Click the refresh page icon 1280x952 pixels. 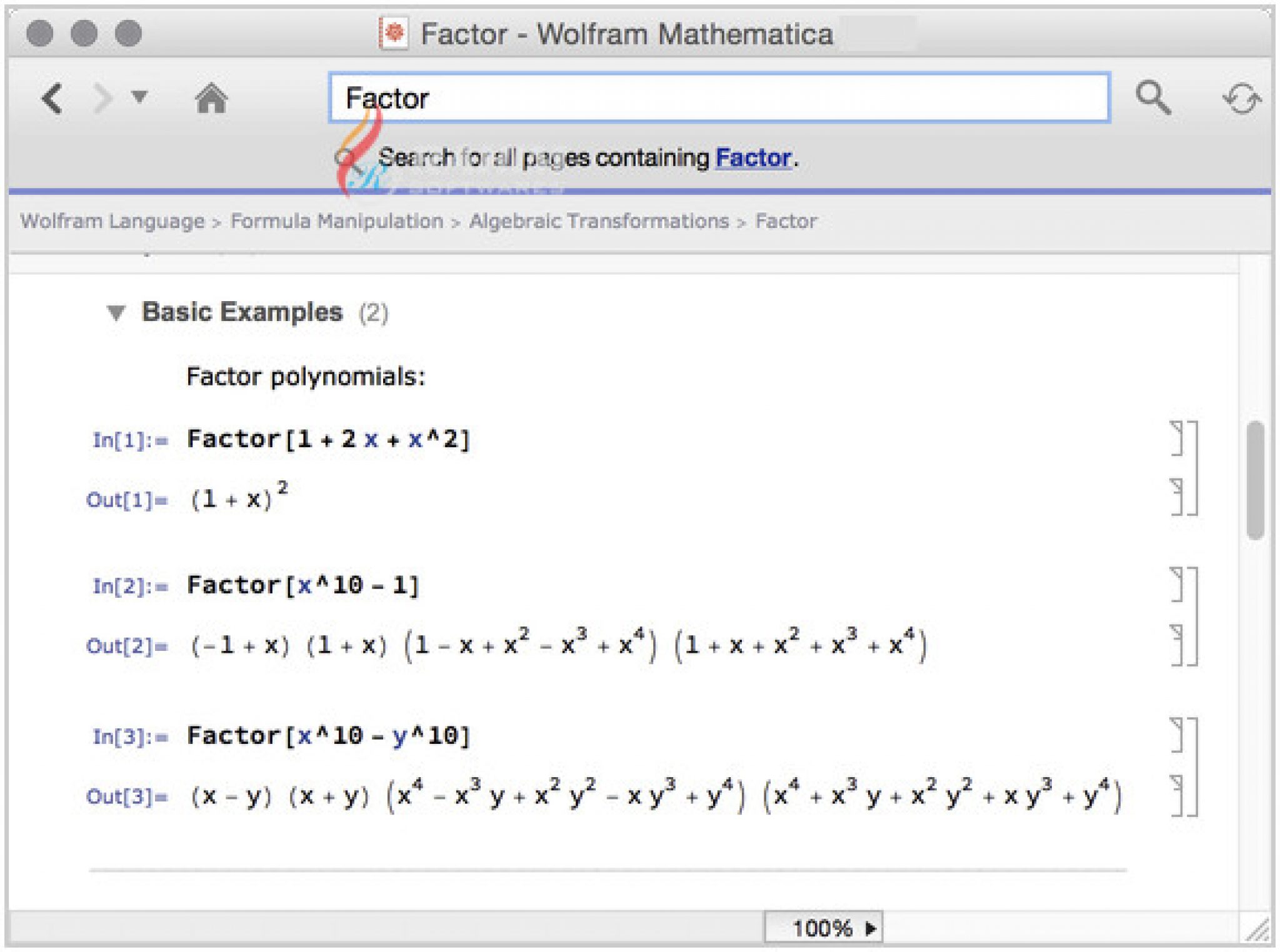1241,99
